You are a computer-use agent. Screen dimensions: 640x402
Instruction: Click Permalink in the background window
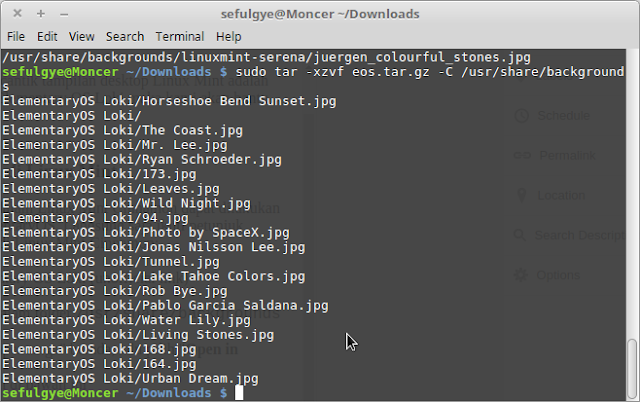coord(567,155)
